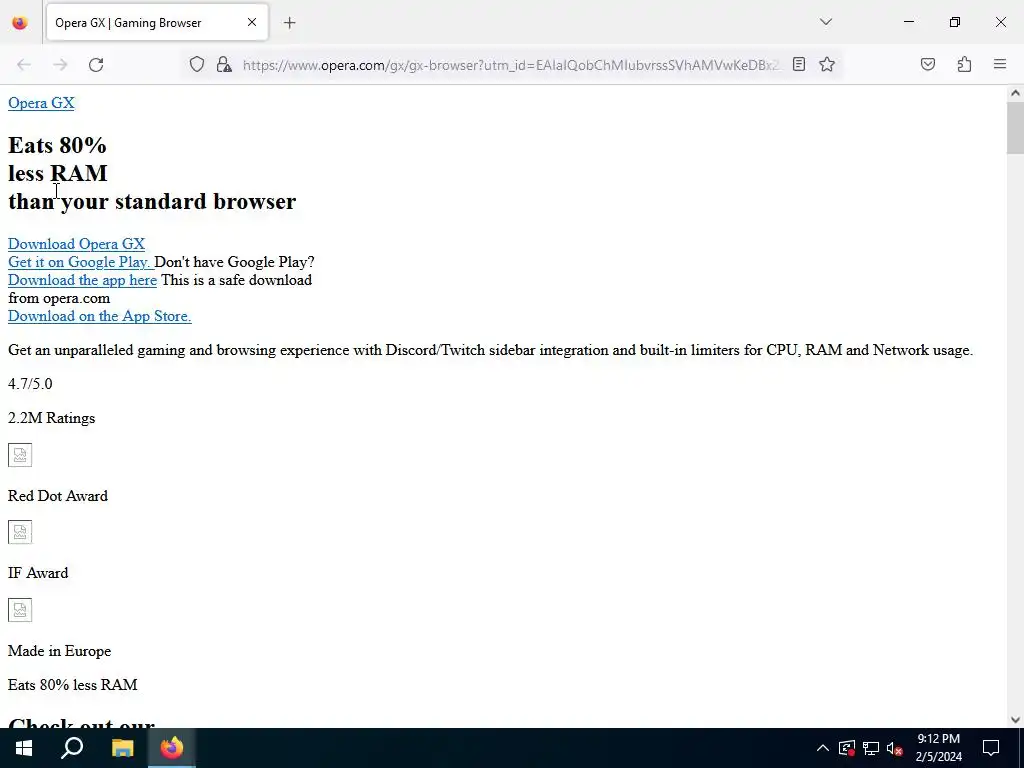Open the network status tray icon
The image size is (1024, 768).
[871, 748]
